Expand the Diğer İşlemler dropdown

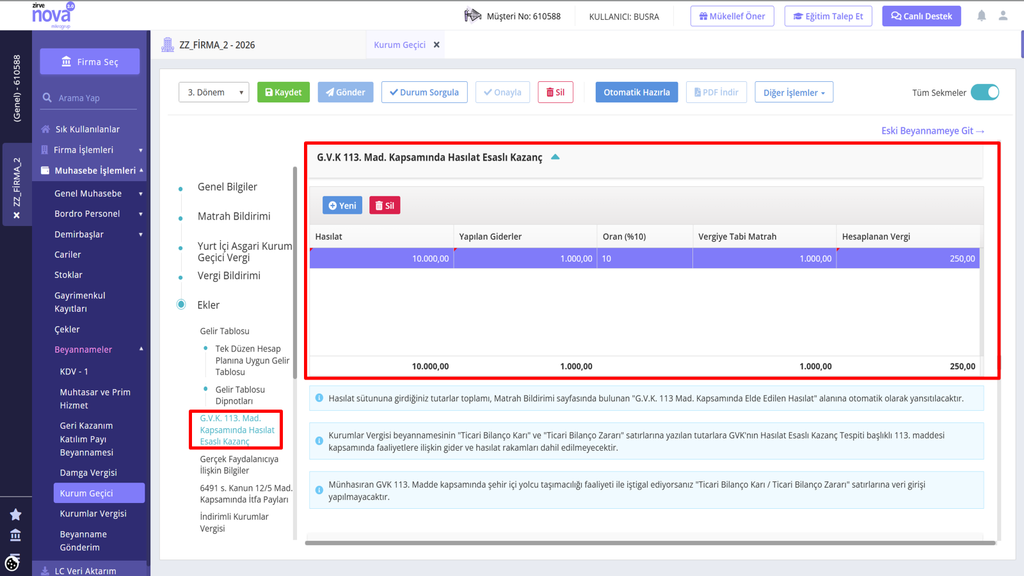[794, 92]
